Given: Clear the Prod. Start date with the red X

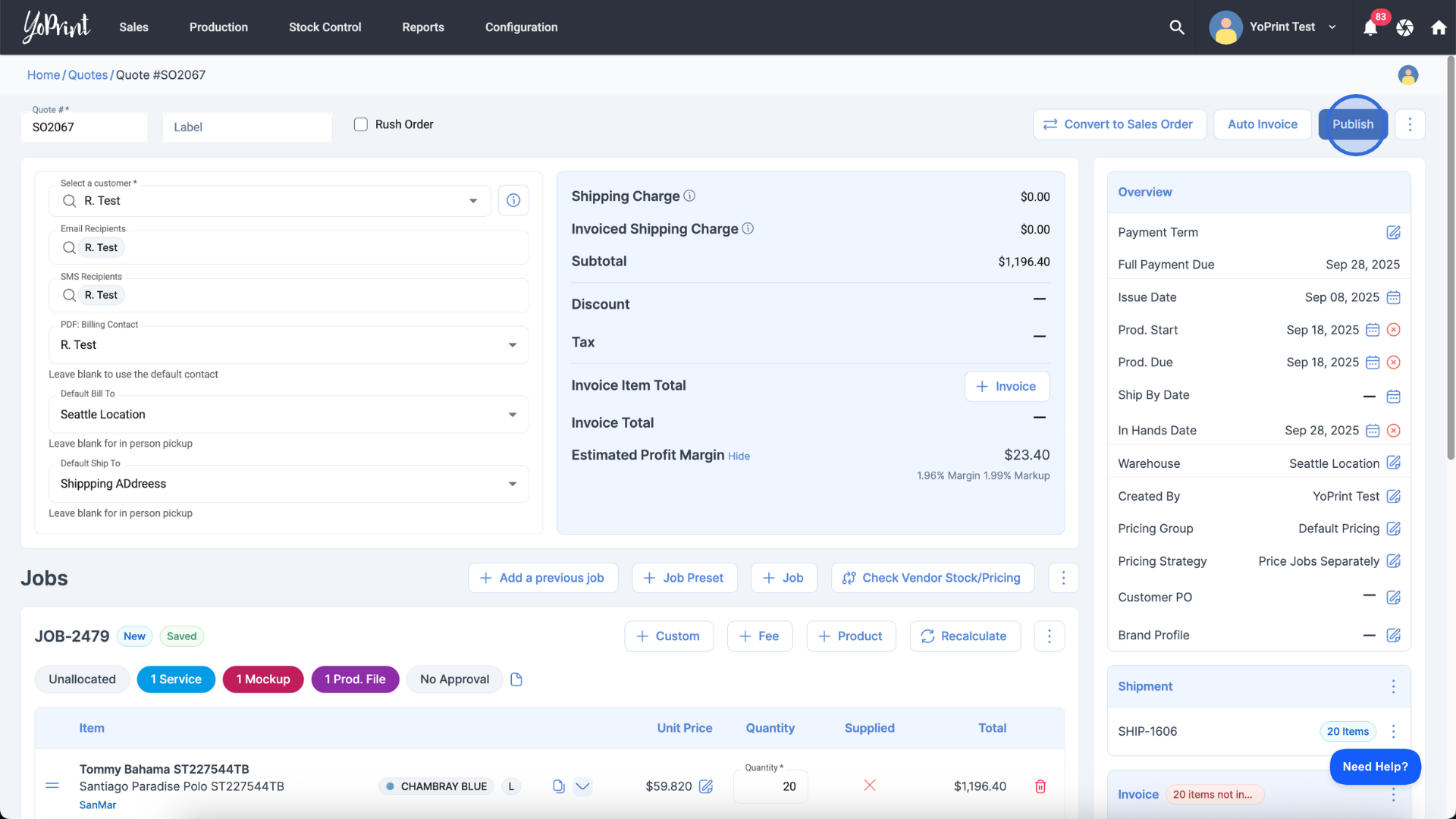Looking at the screenshot, I should pos(1393,330).
